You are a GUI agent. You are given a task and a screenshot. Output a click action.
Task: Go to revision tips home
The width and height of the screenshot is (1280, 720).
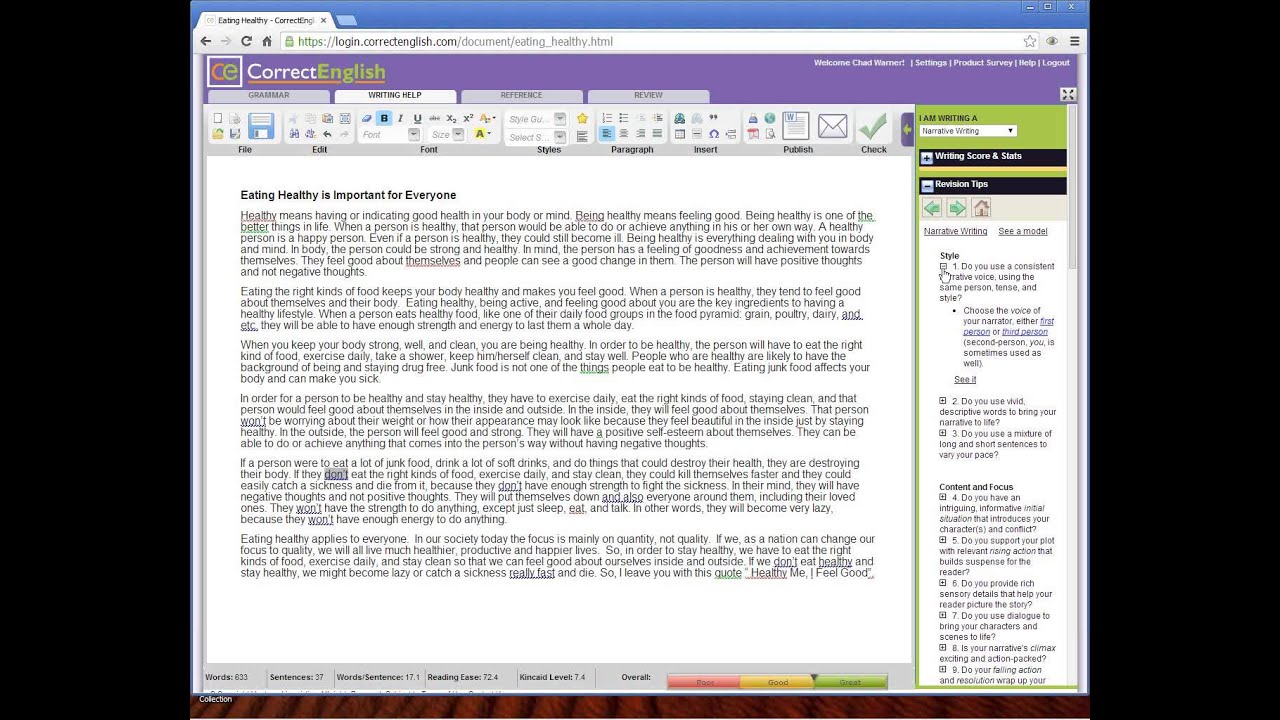[982, 208]
